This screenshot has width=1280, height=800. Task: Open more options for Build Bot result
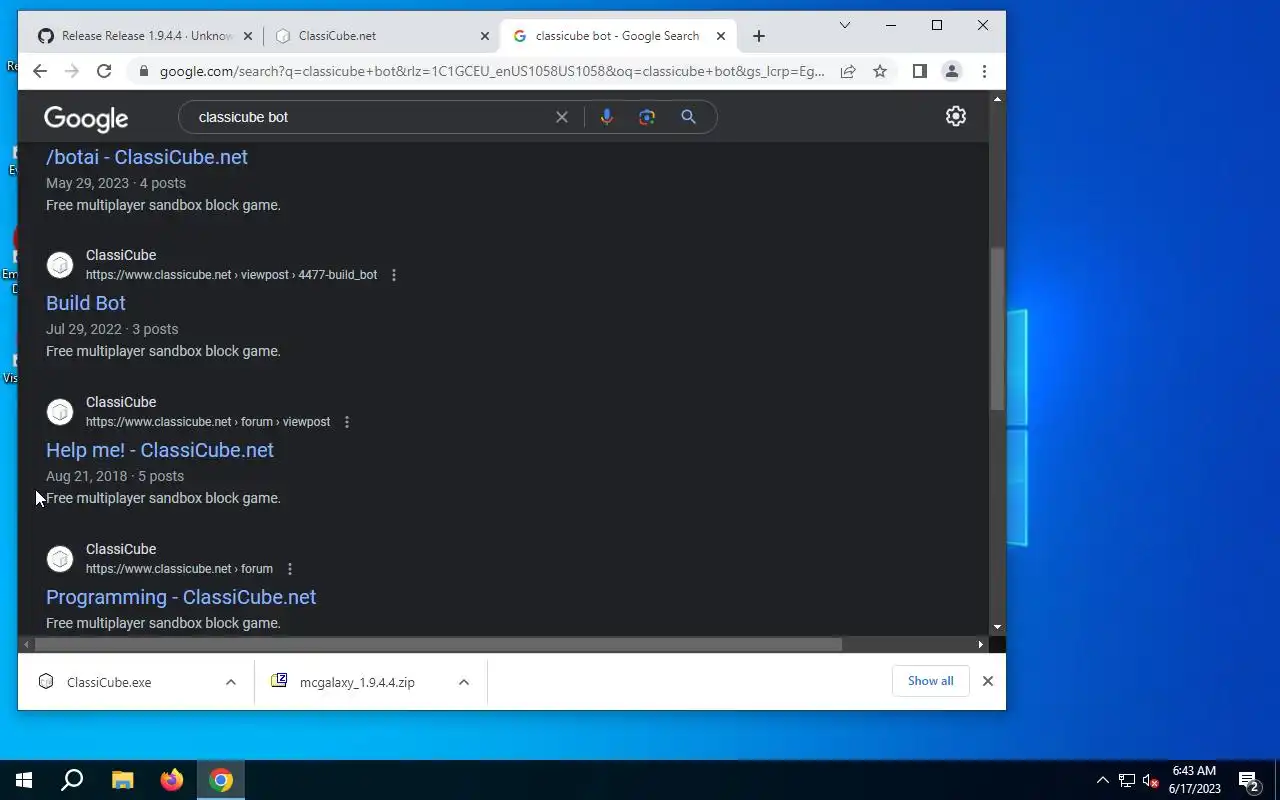click(x=394, y=275)
